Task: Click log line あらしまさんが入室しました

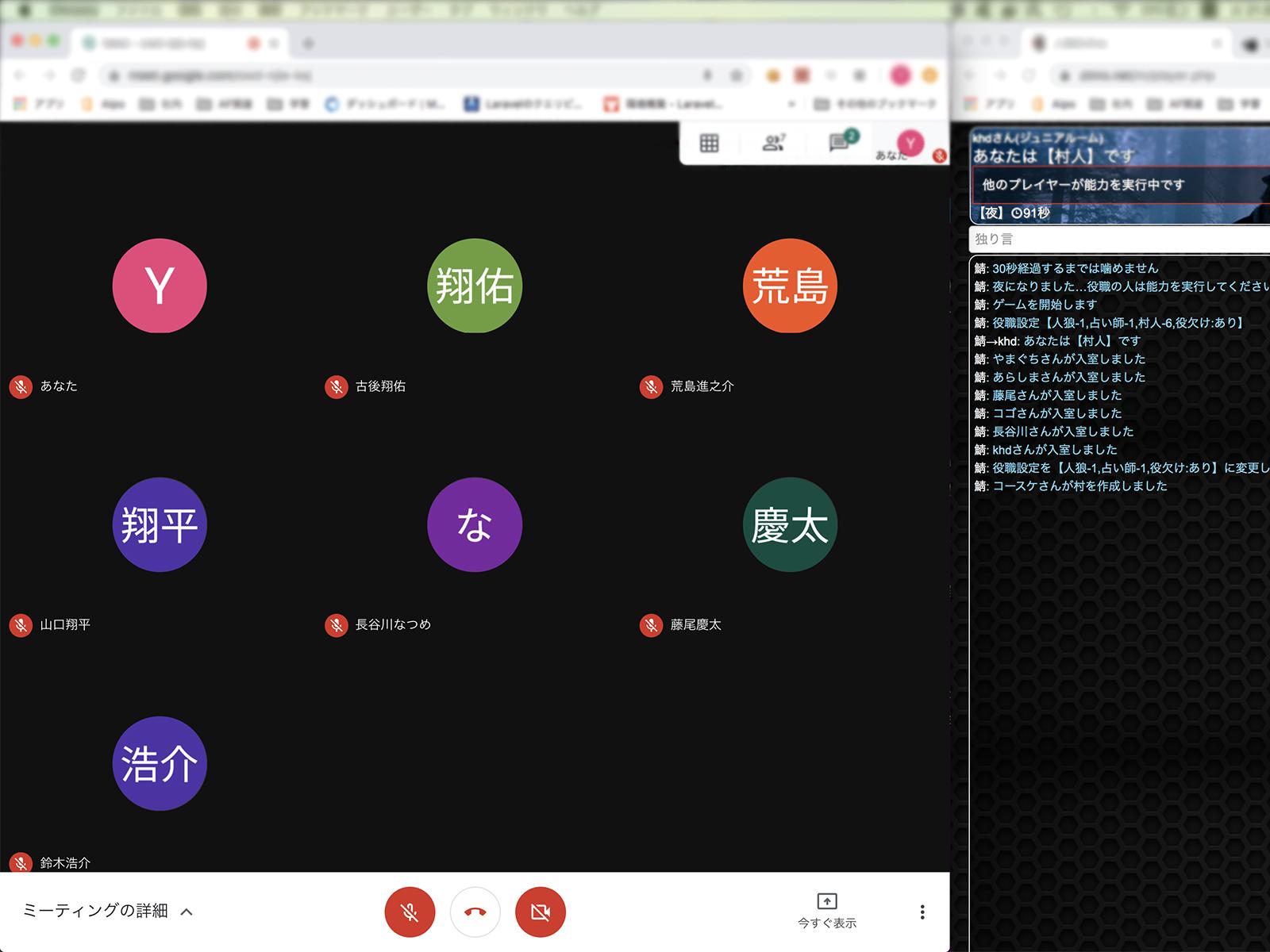Action: point(1060,378)
